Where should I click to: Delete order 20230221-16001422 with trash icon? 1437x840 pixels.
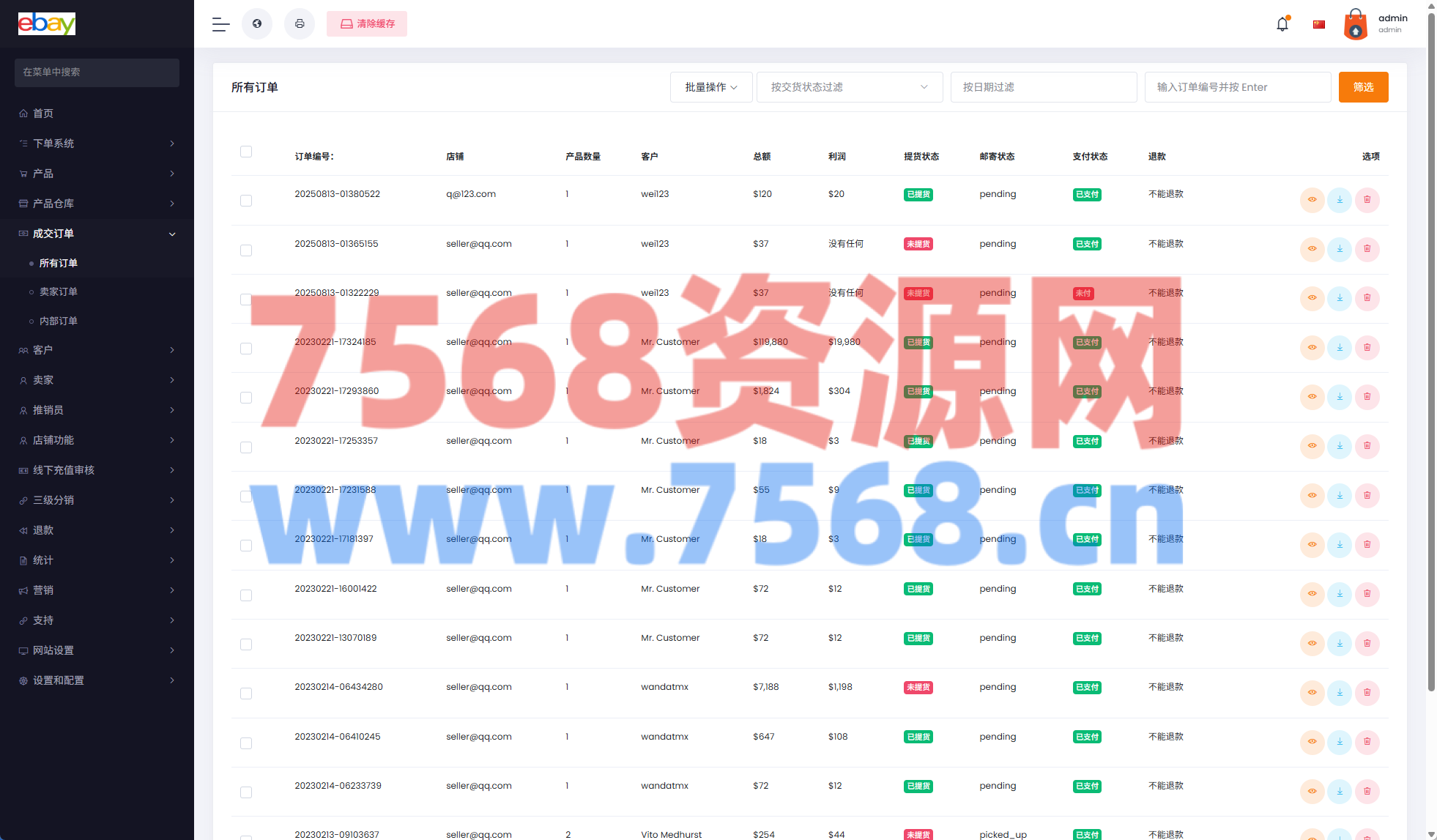[x=1367, y=594]
